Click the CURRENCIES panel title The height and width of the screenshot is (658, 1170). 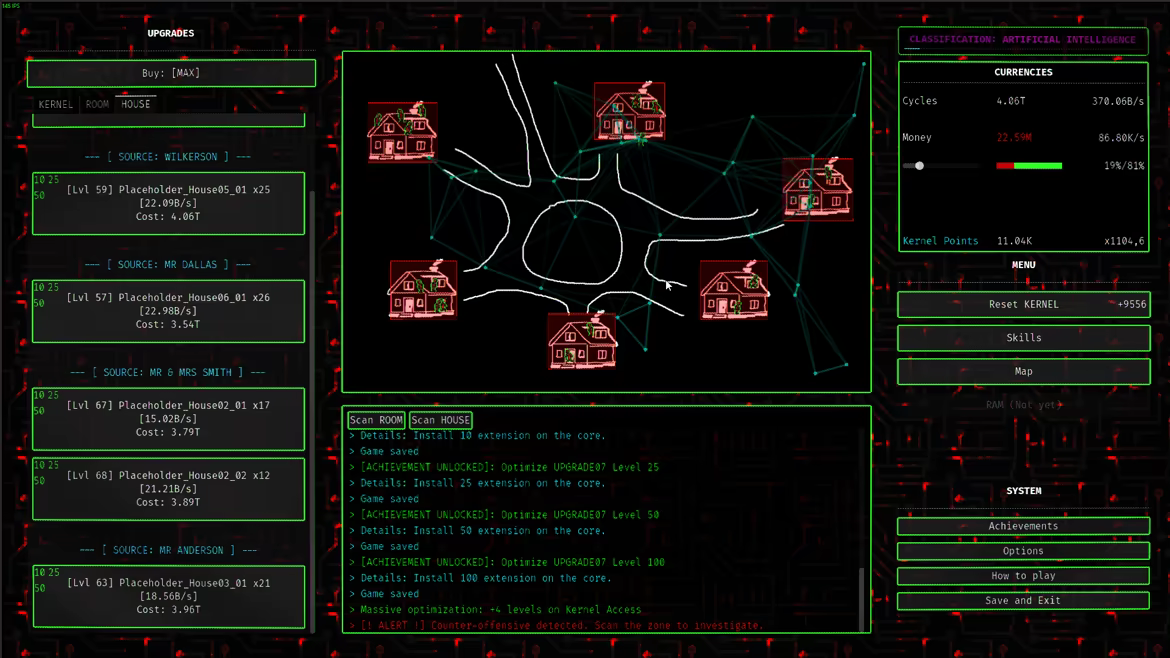pyautogui.click(x=1023, y=72)
